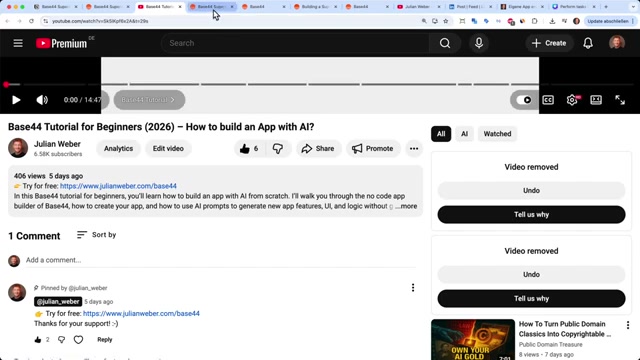
Task: Go to YouTube Premium home logo
Action: [x=62, y=43]
